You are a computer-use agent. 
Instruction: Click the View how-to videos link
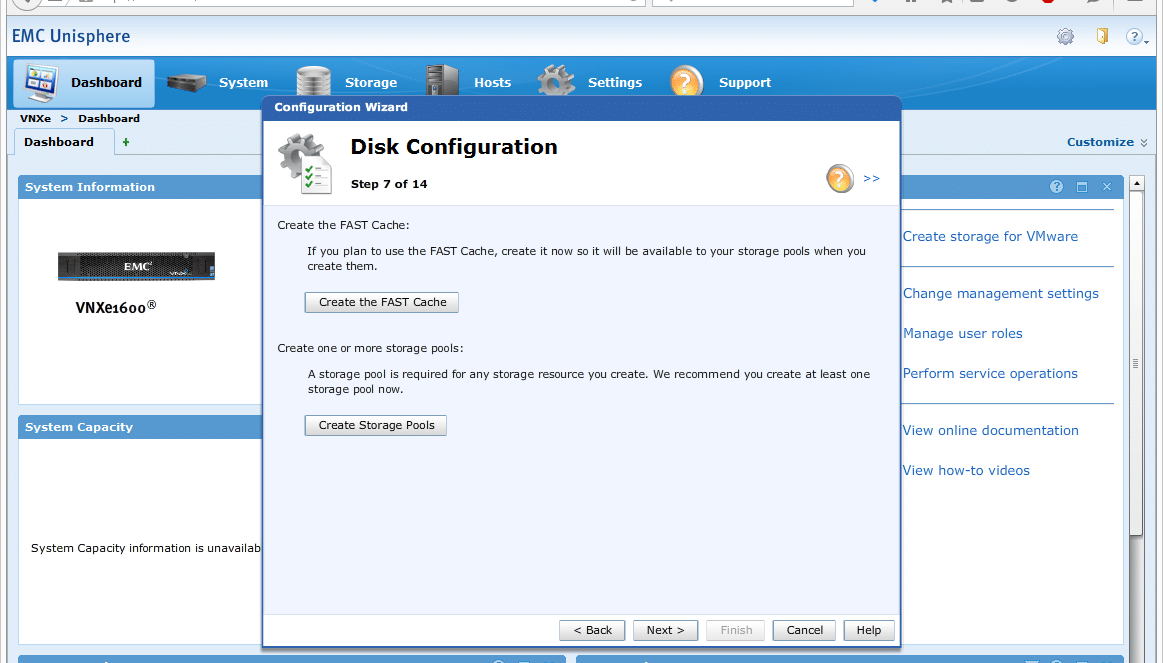click(x=966, y=471)
